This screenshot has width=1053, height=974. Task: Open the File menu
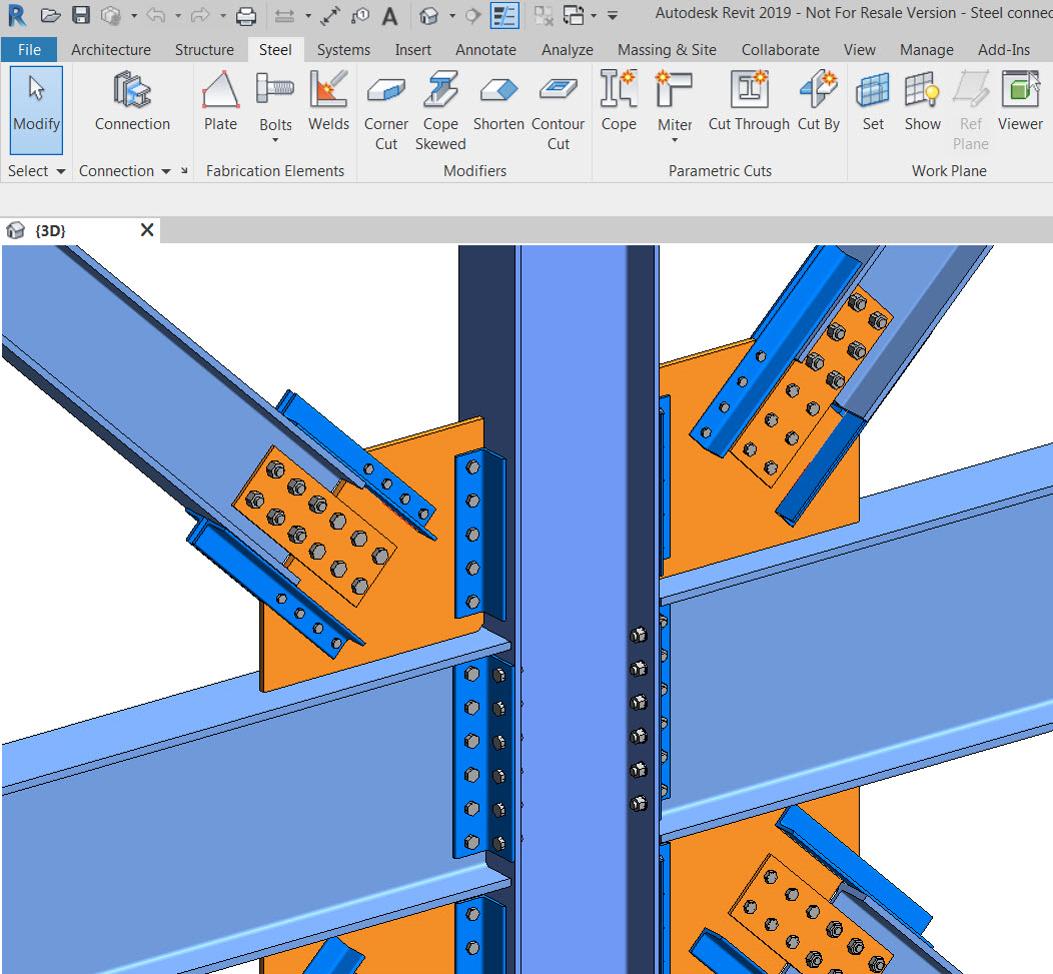29,50
